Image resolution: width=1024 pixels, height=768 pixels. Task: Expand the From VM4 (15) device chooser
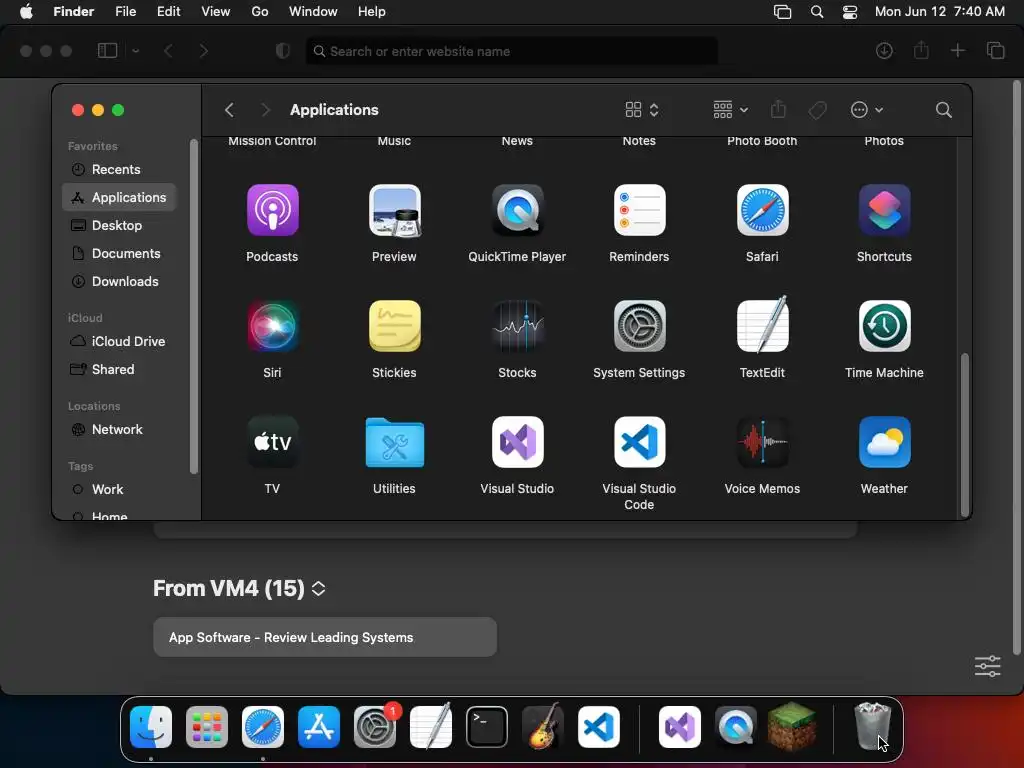click(318, 588)
